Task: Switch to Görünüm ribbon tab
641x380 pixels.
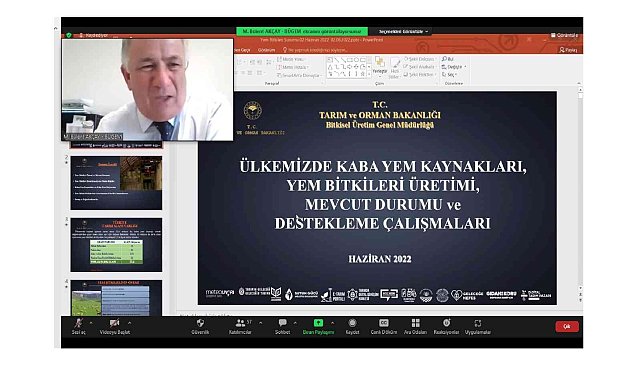Action: [x=267, y=50]
